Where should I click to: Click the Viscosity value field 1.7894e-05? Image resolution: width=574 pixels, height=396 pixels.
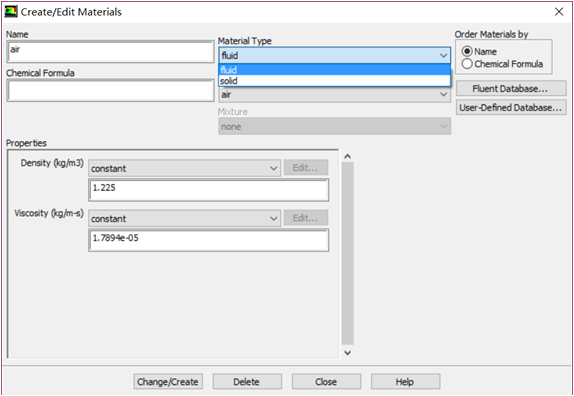tap(209, 240)
